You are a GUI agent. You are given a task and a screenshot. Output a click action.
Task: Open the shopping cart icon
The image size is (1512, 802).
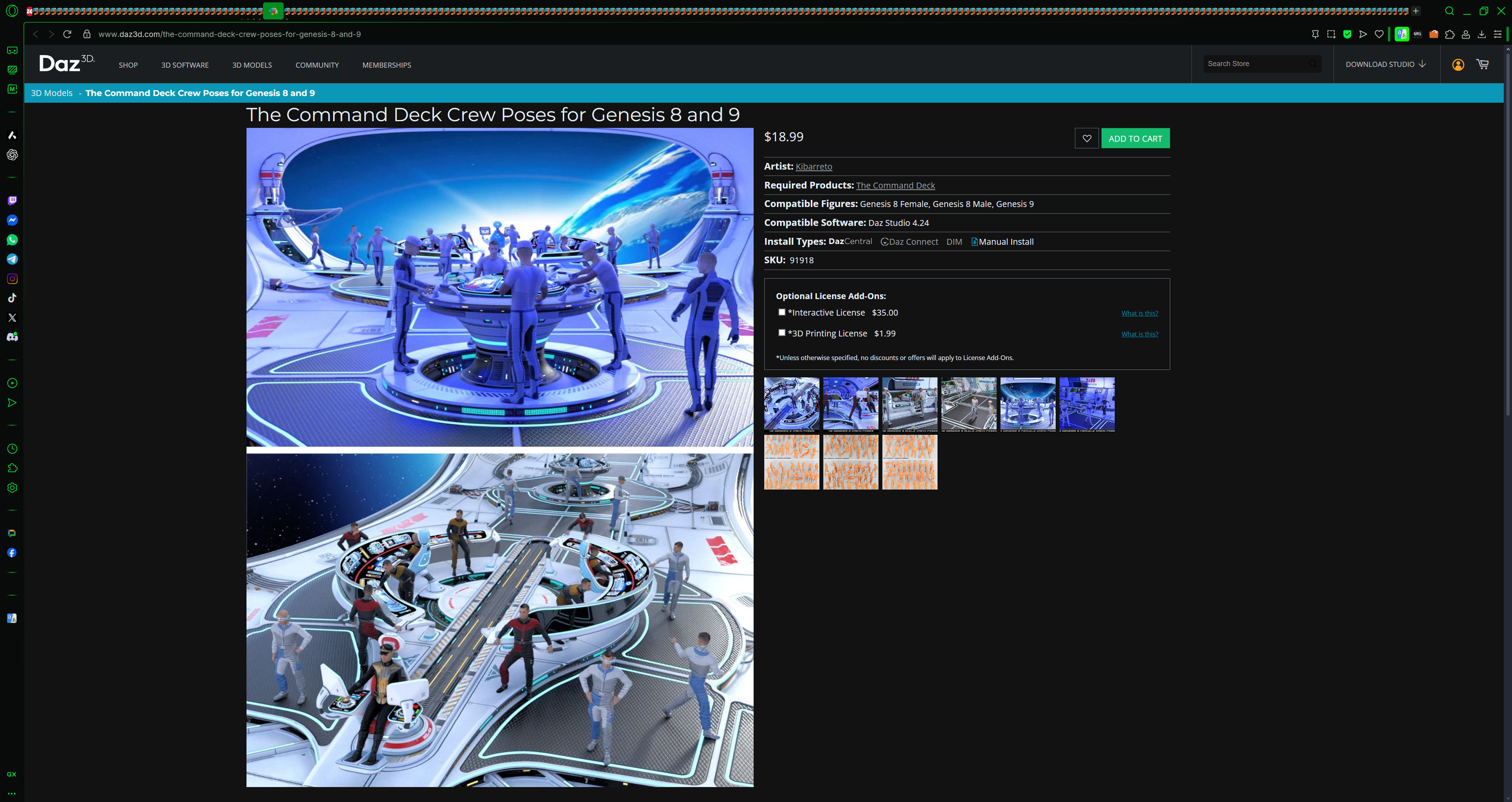(x=1482, y=64)
